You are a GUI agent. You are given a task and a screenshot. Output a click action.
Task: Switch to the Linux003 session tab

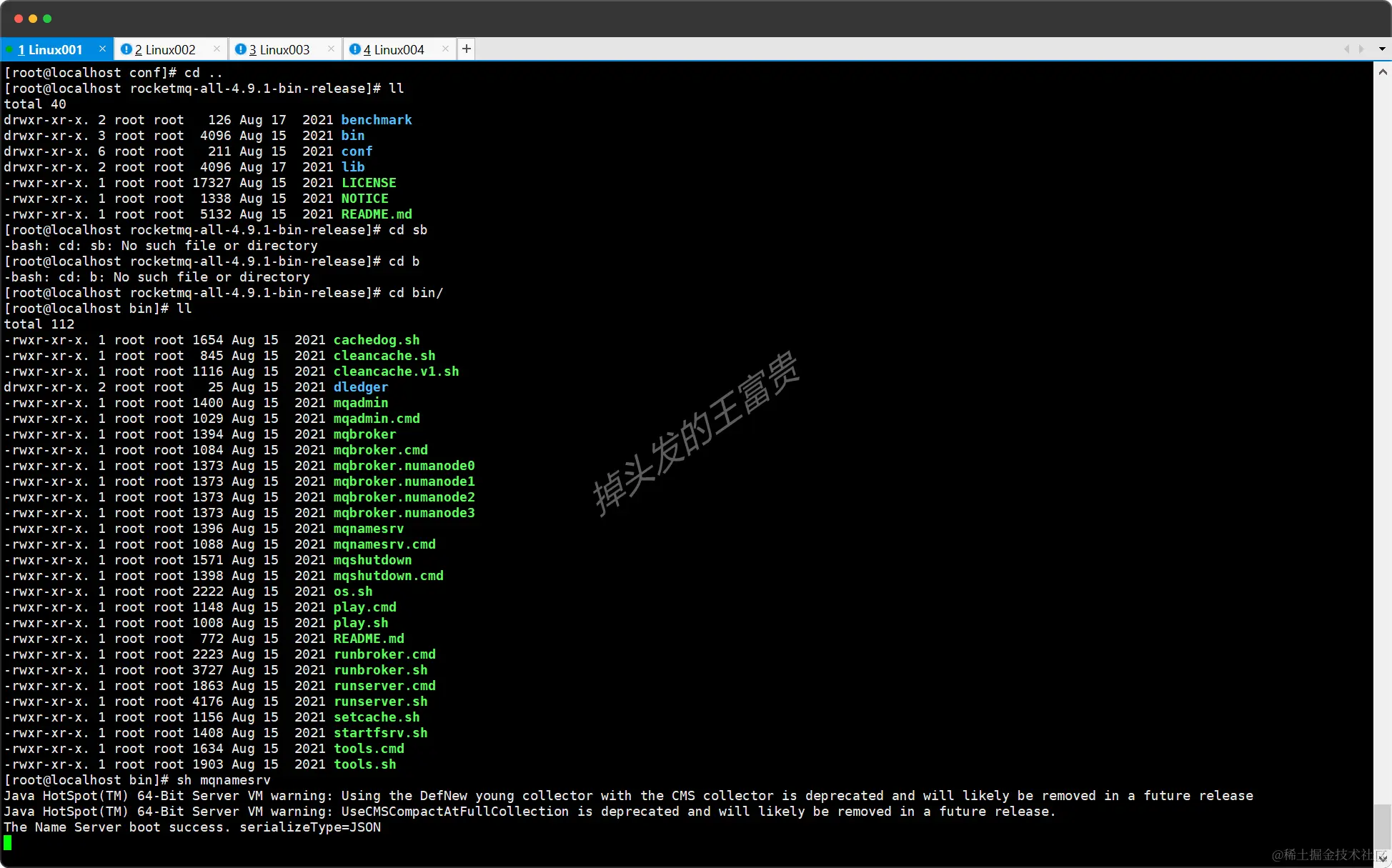tap(279, 49)
